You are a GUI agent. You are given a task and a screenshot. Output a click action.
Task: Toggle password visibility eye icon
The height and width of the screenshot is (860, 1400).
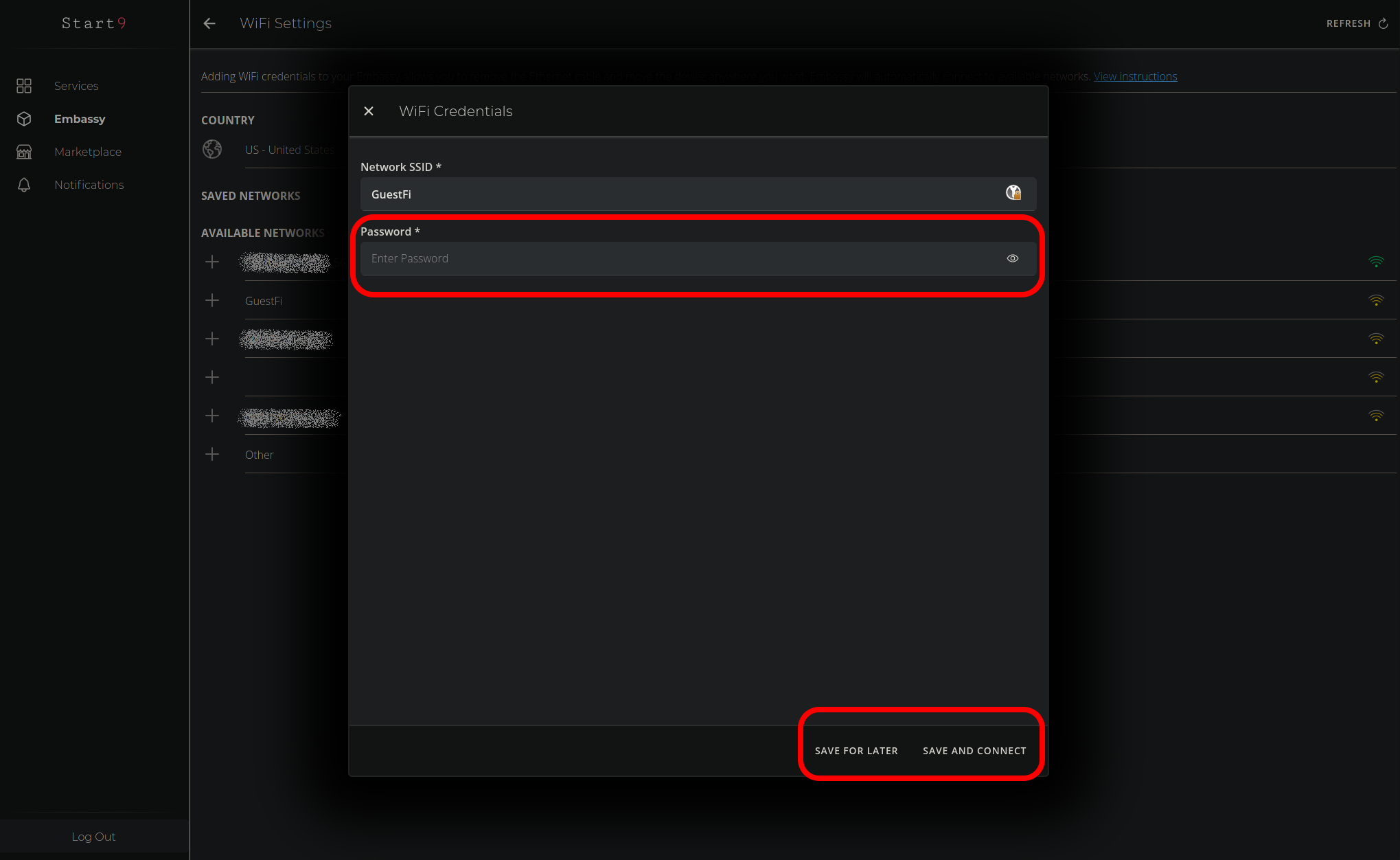pyautogui.click(x=1012, y=258)
